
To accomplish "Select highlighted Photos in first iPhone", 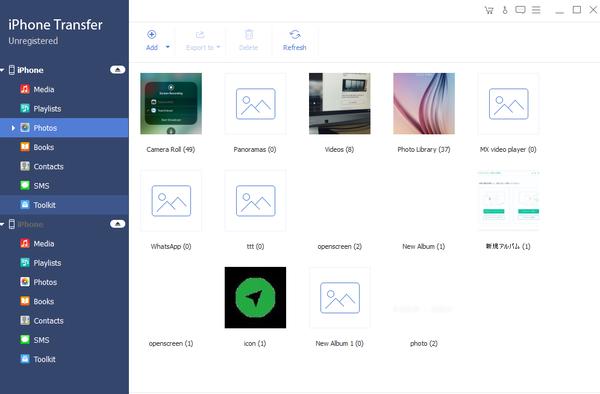I will coord(64,128).
